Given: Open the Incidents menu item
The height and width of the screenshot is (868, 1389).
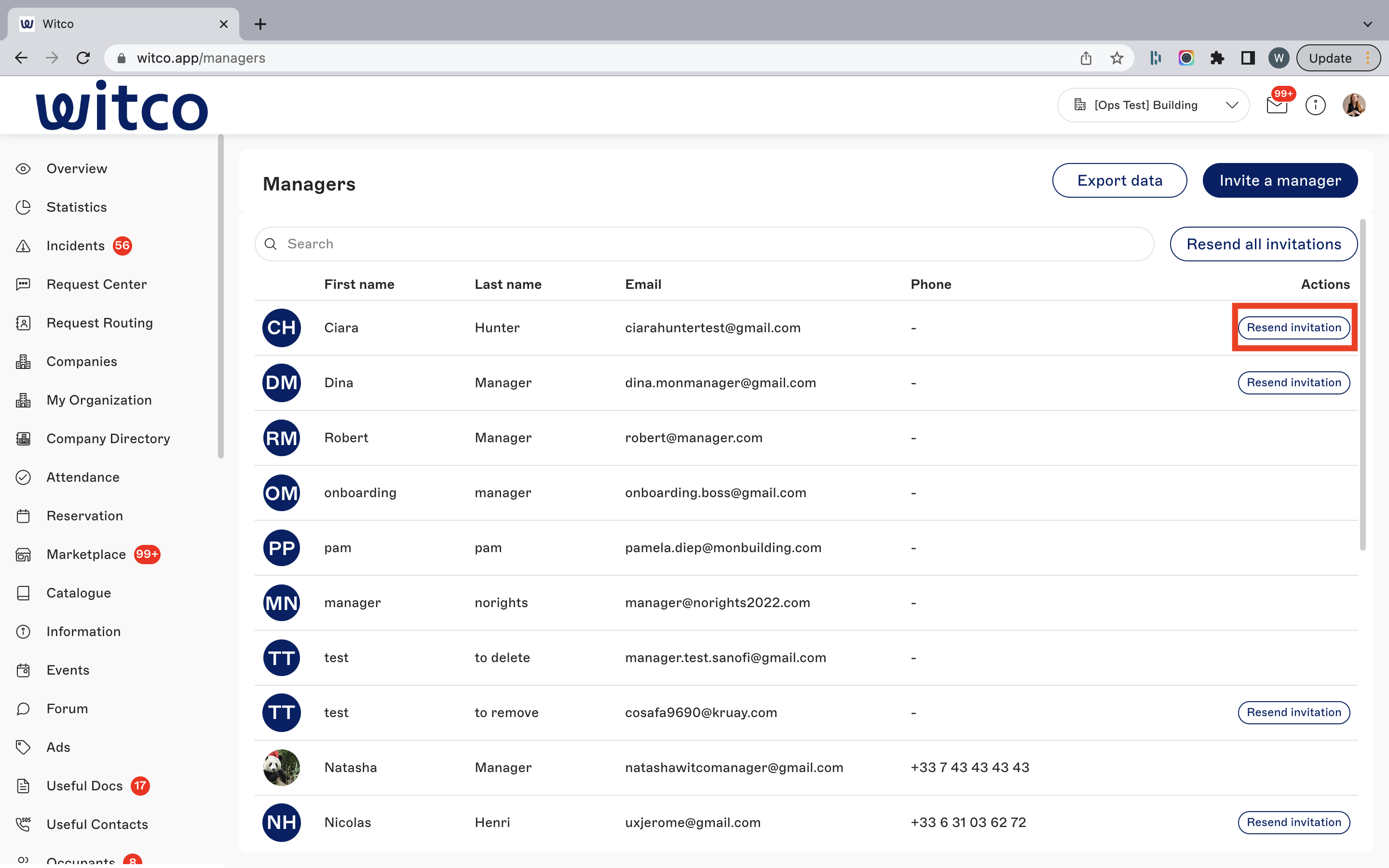Looking at the screenshot, I should click(x=75, y=246).
